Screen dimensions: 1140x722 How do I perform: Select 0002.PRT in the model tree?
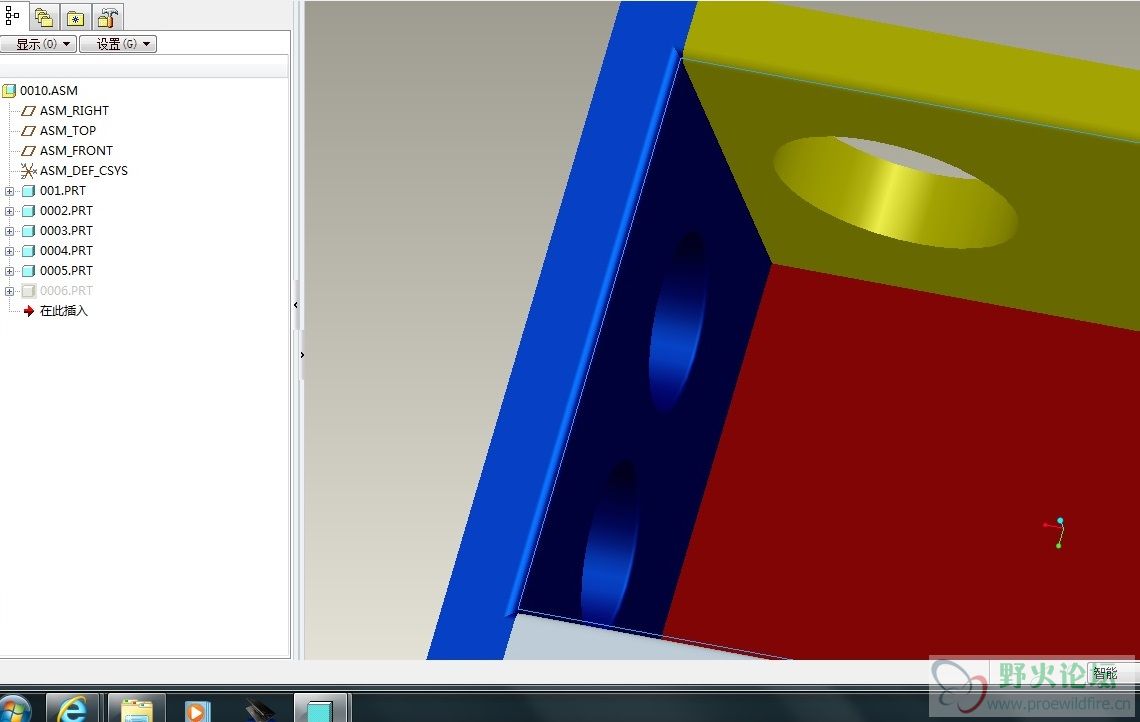66,211
